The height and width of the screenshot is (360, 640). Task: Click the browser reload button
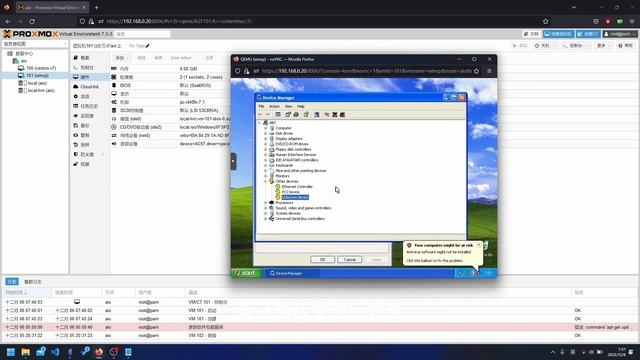pos(32,21)
